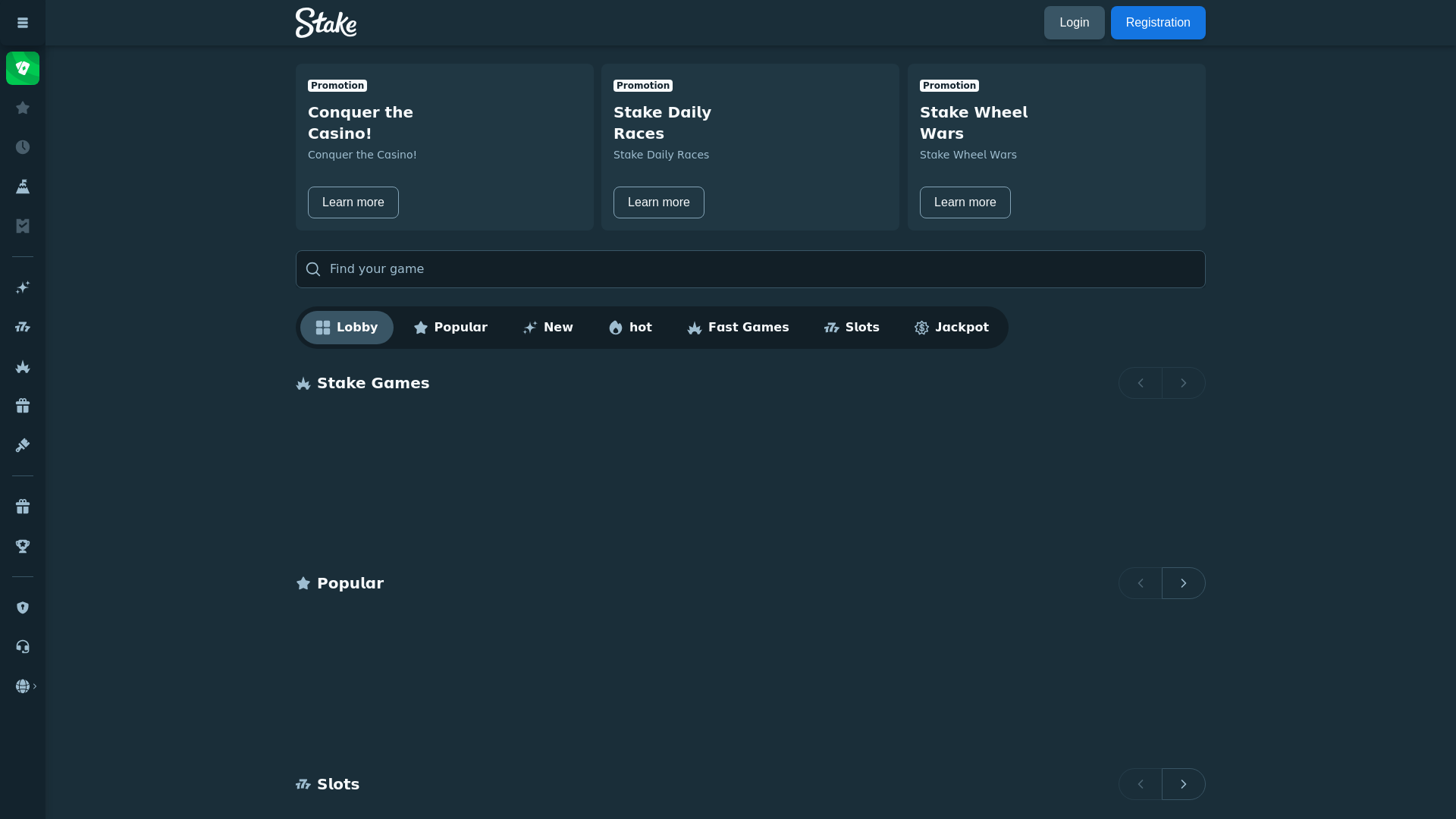Click the Registration button
Image resolution: width=1456 pixels, height=819 pixels.
pos(1158,23)
